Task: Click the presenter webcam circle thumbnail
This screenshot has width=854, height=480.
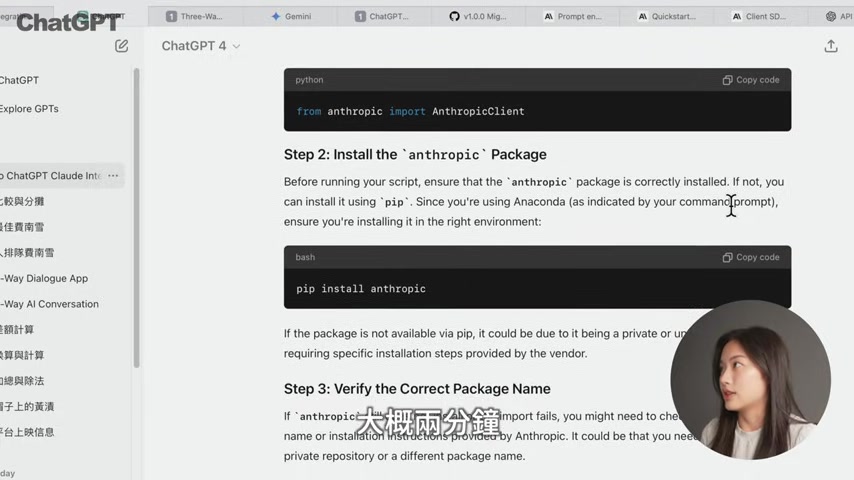Action: tap(751, 380)
